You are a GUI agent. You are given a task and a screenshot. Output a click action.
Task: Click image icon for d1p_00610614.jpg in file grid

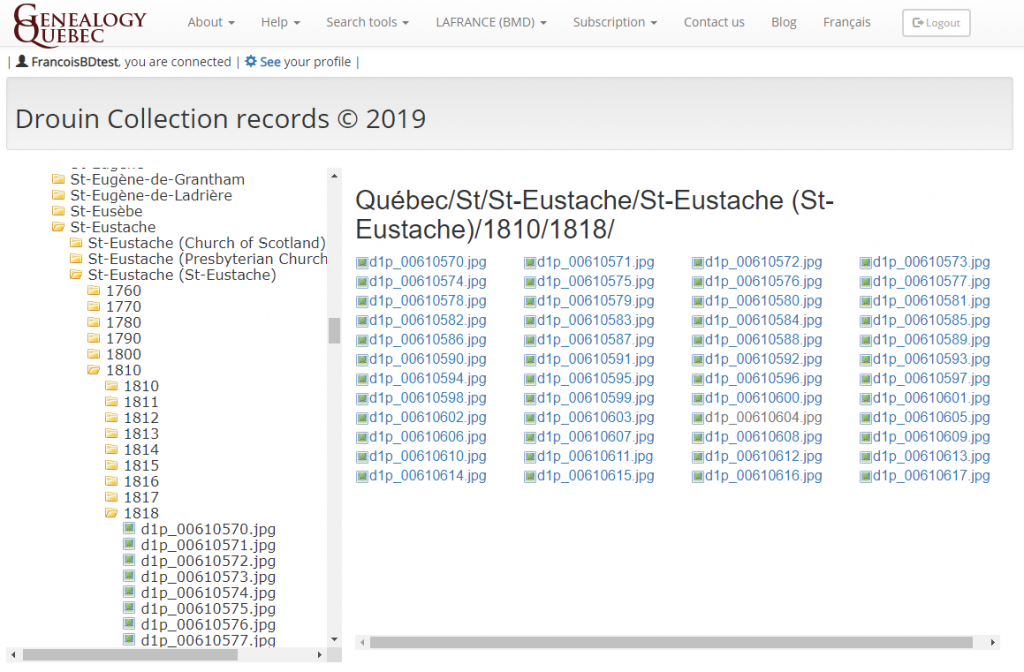[x=362, y=476]
